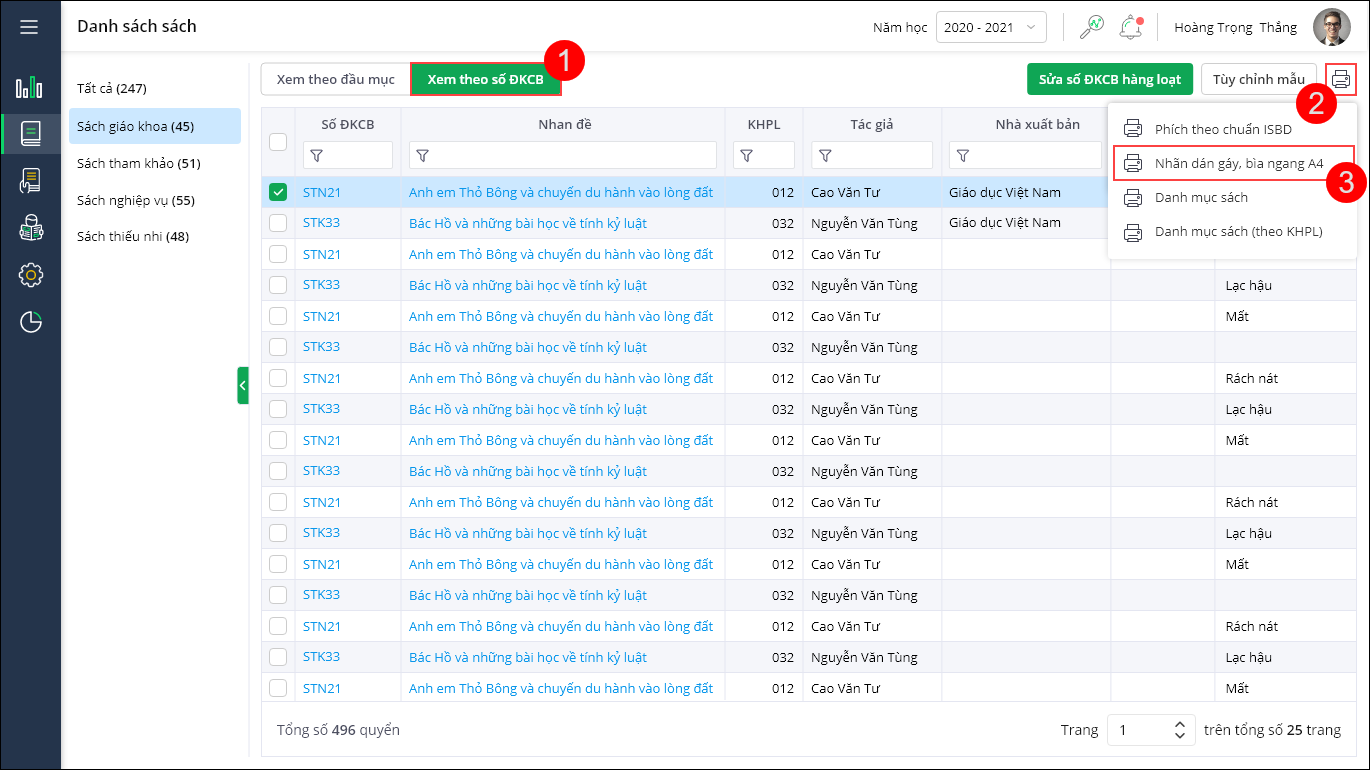The image size is (1370, 770).
Task: Click the Nhà xuất bản filter field
Action: pos(1026,155)
